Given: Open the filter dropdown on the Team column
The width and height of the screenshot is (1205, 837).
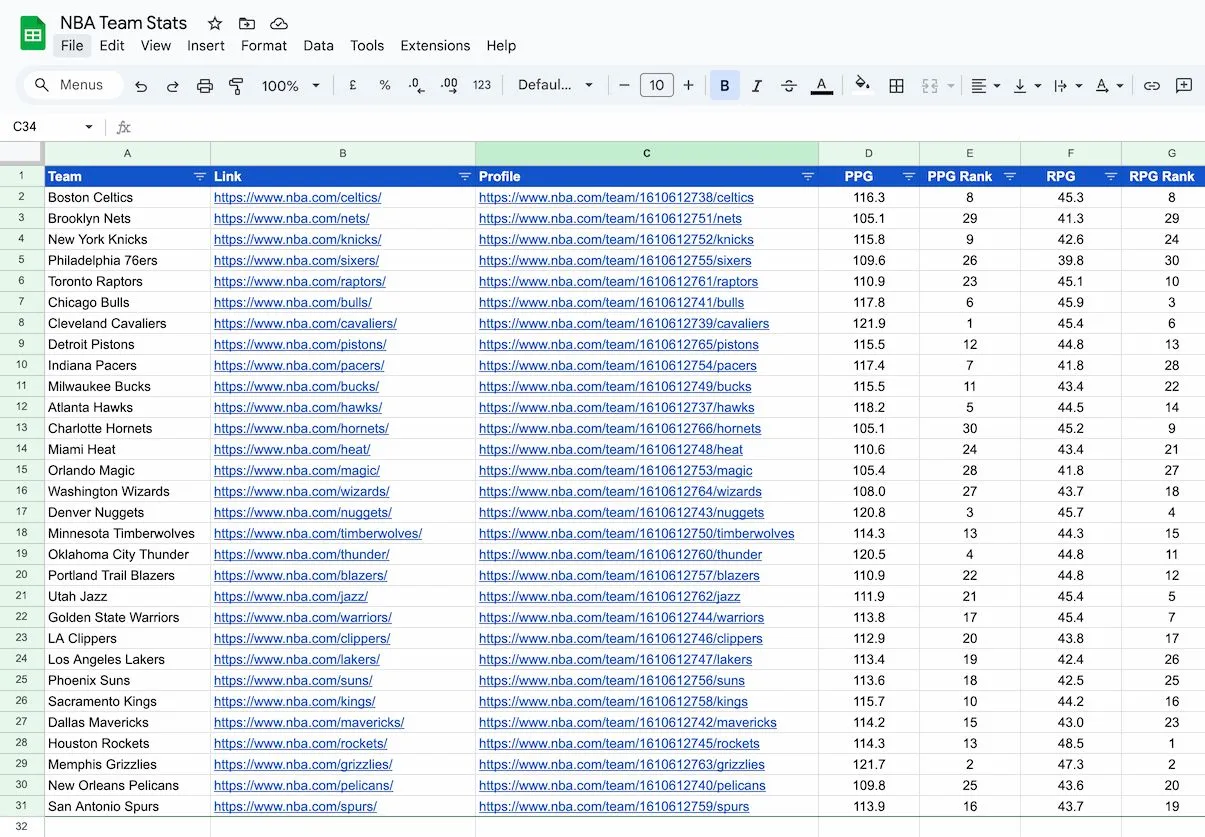Looking at the screenshot, I should pyautogui.click(x=199, y=176).
